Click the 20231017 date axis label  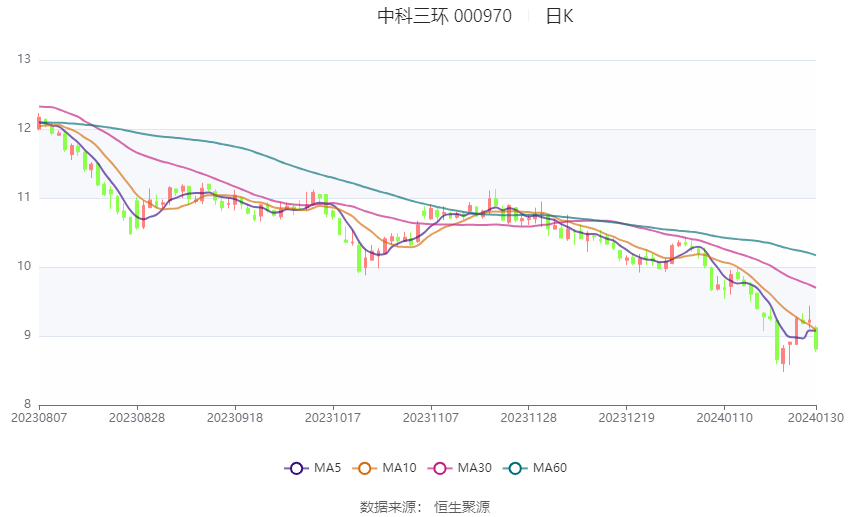[333, 418]
